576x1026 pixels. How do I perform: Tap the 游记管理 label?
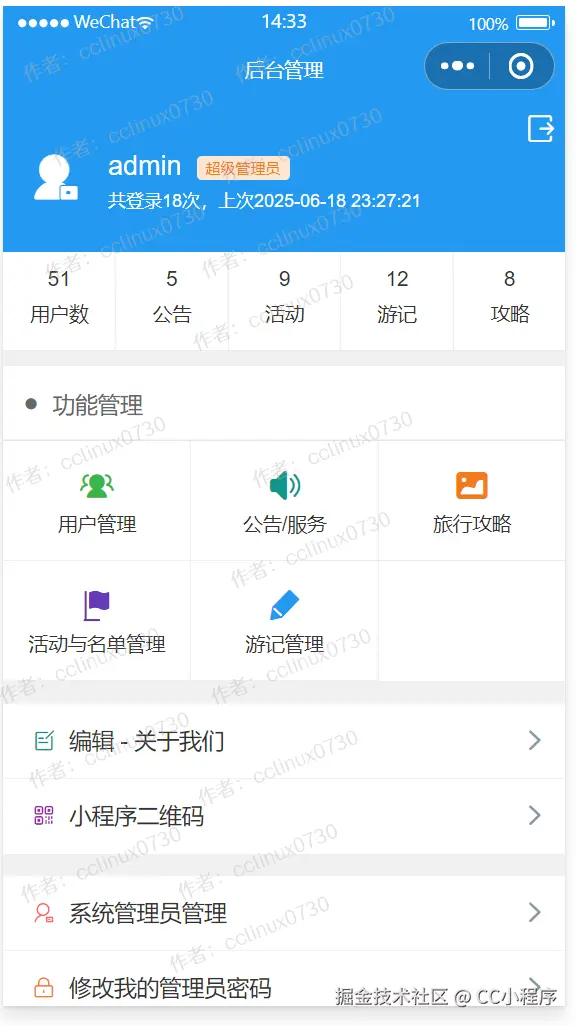[285, 645]
